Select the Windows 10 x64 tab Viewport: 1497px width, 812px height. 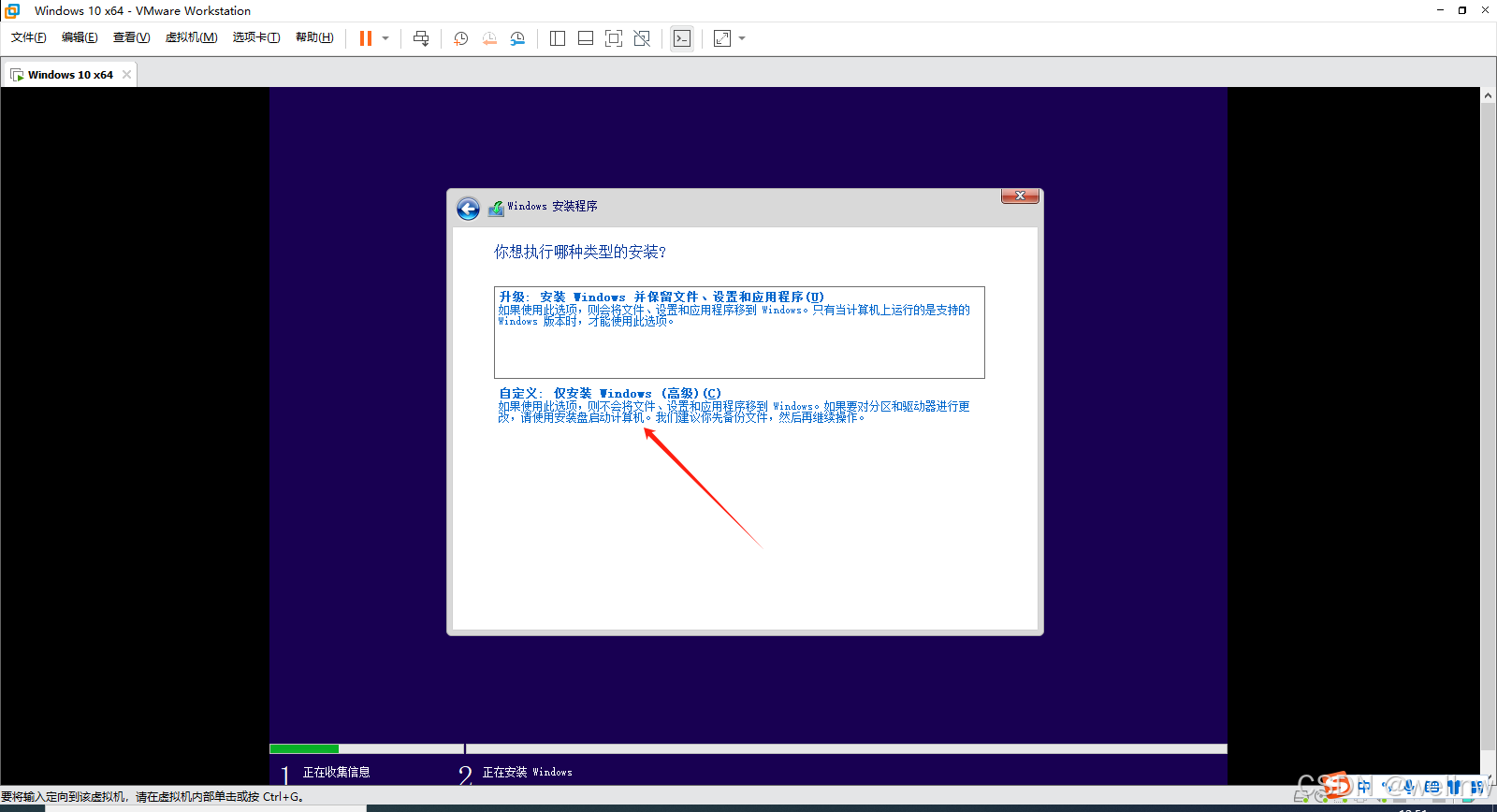pos(70,75)
